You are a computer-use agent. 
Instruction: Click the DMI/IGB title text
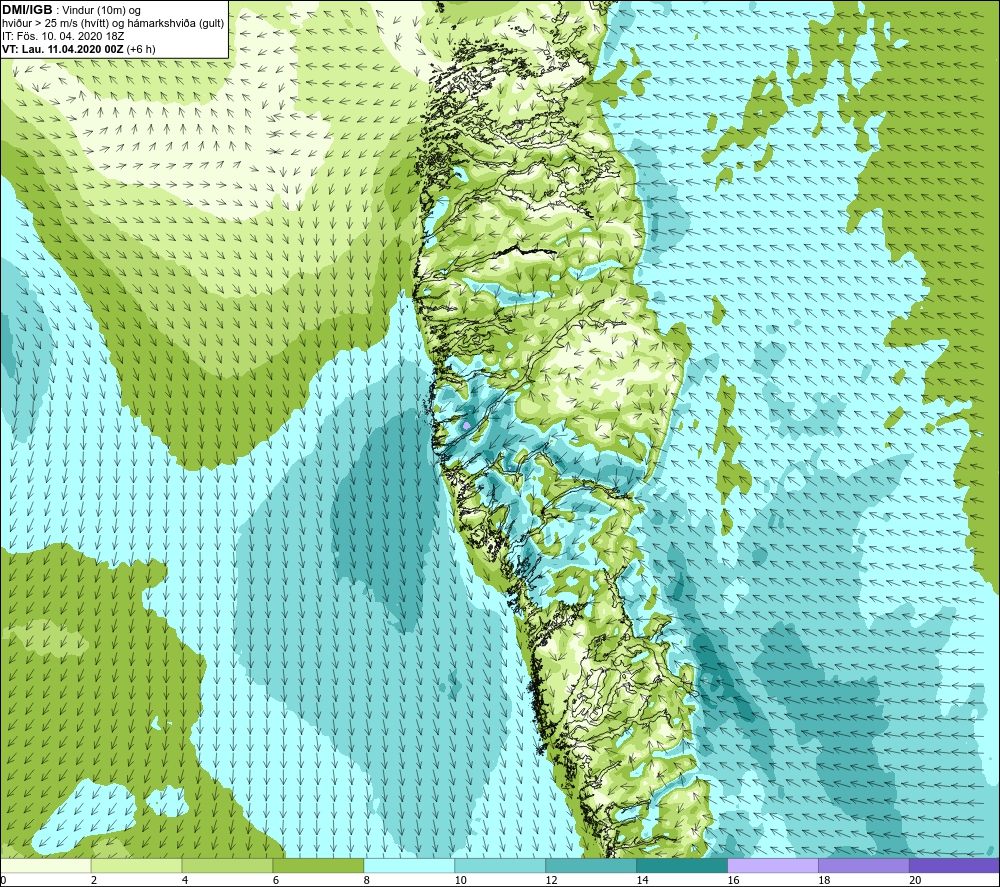27,10
